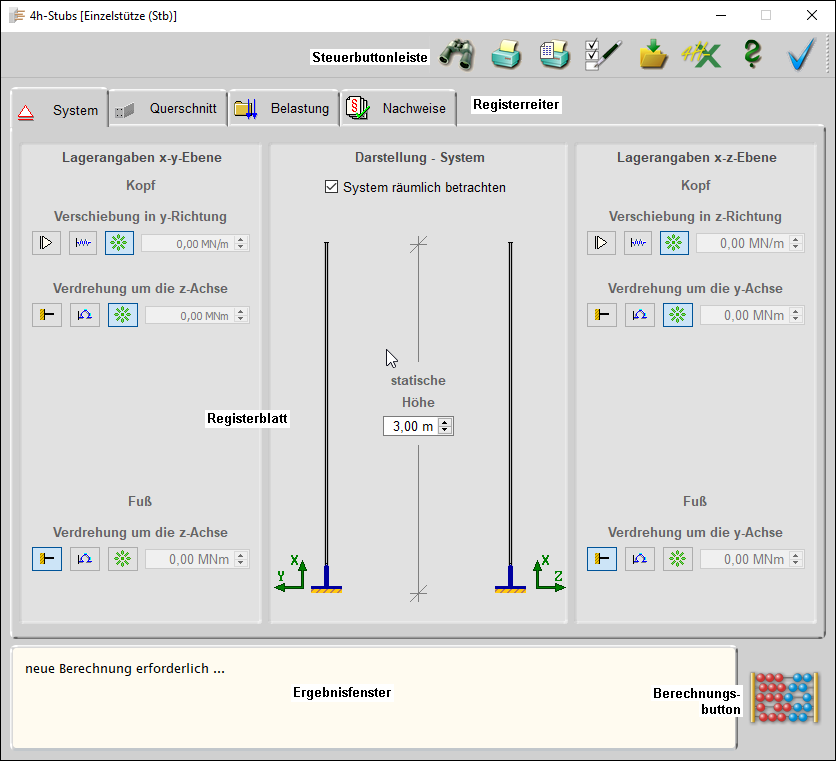
Task: Select clamped head rotation about the z-axis
Action: [x=47, y=315]
